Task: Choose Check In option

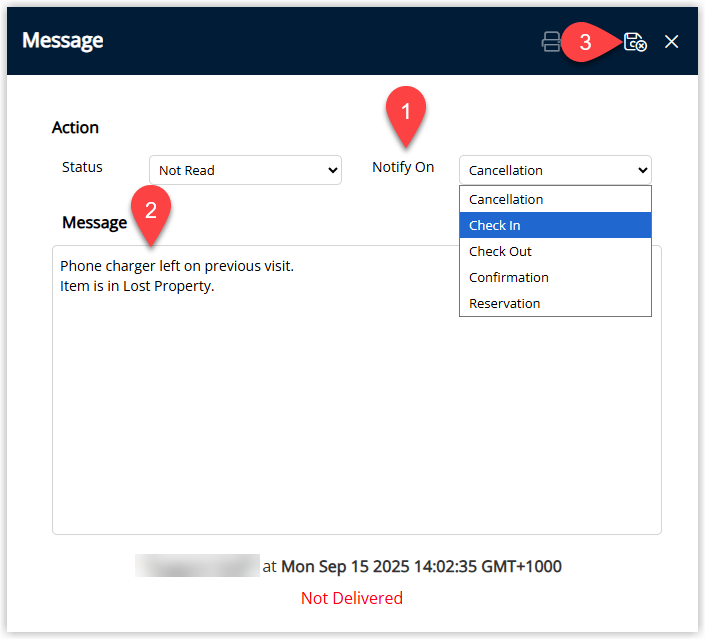Action: pyautogui.click(x=555, y=225)
